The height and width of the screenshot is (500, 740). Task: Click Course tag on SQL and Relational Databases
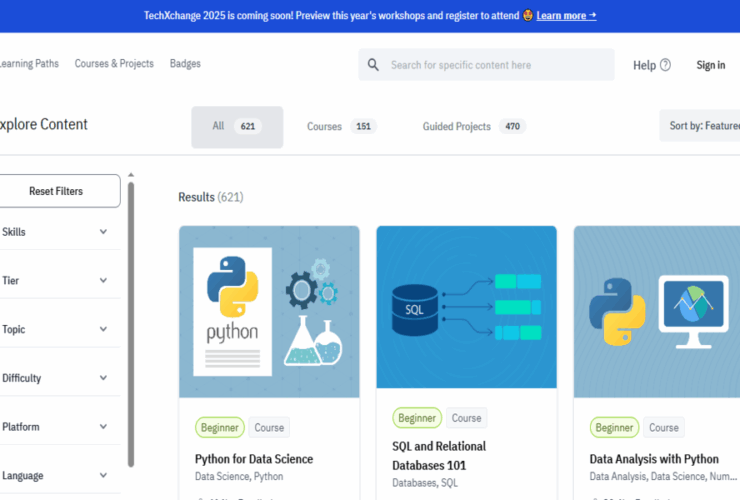tap(466, 418)
